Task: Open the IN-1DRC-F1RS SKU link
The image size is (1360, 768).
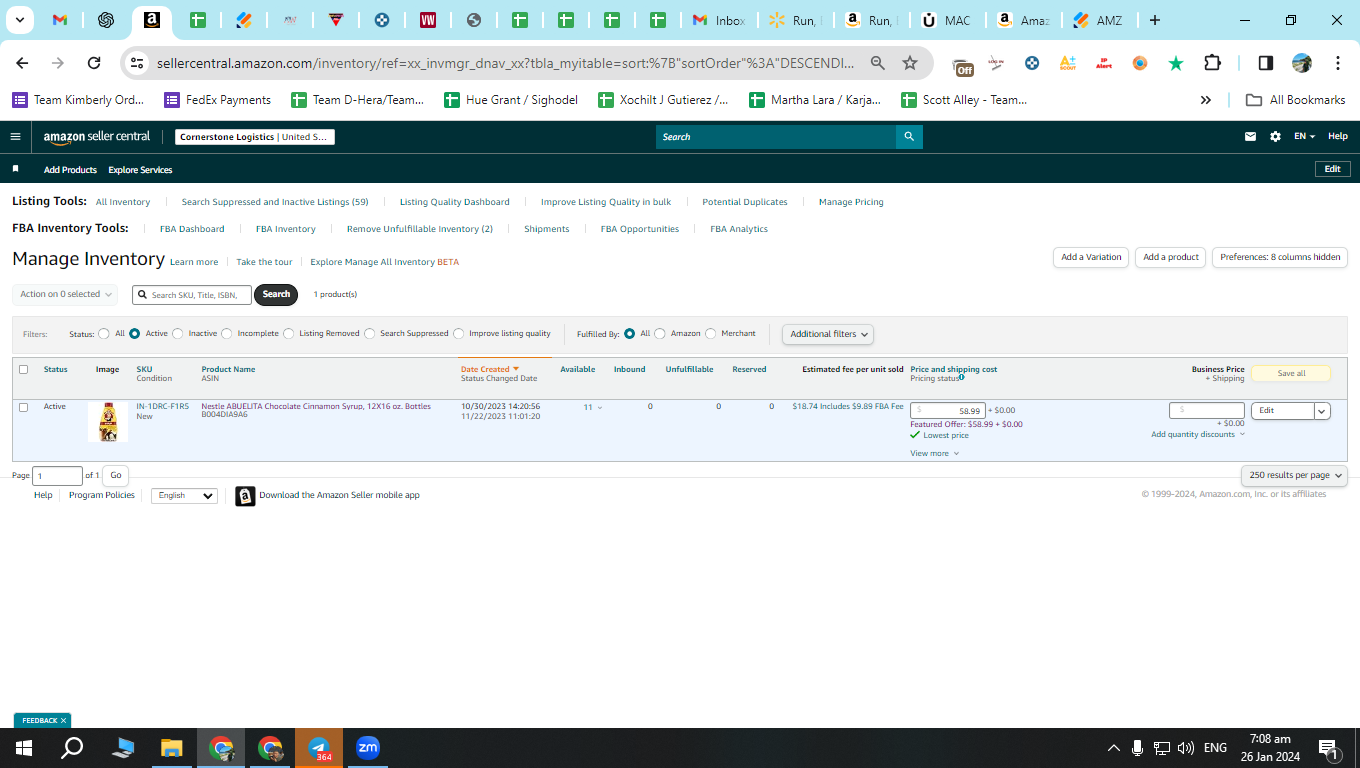Action: pos(162,407)
